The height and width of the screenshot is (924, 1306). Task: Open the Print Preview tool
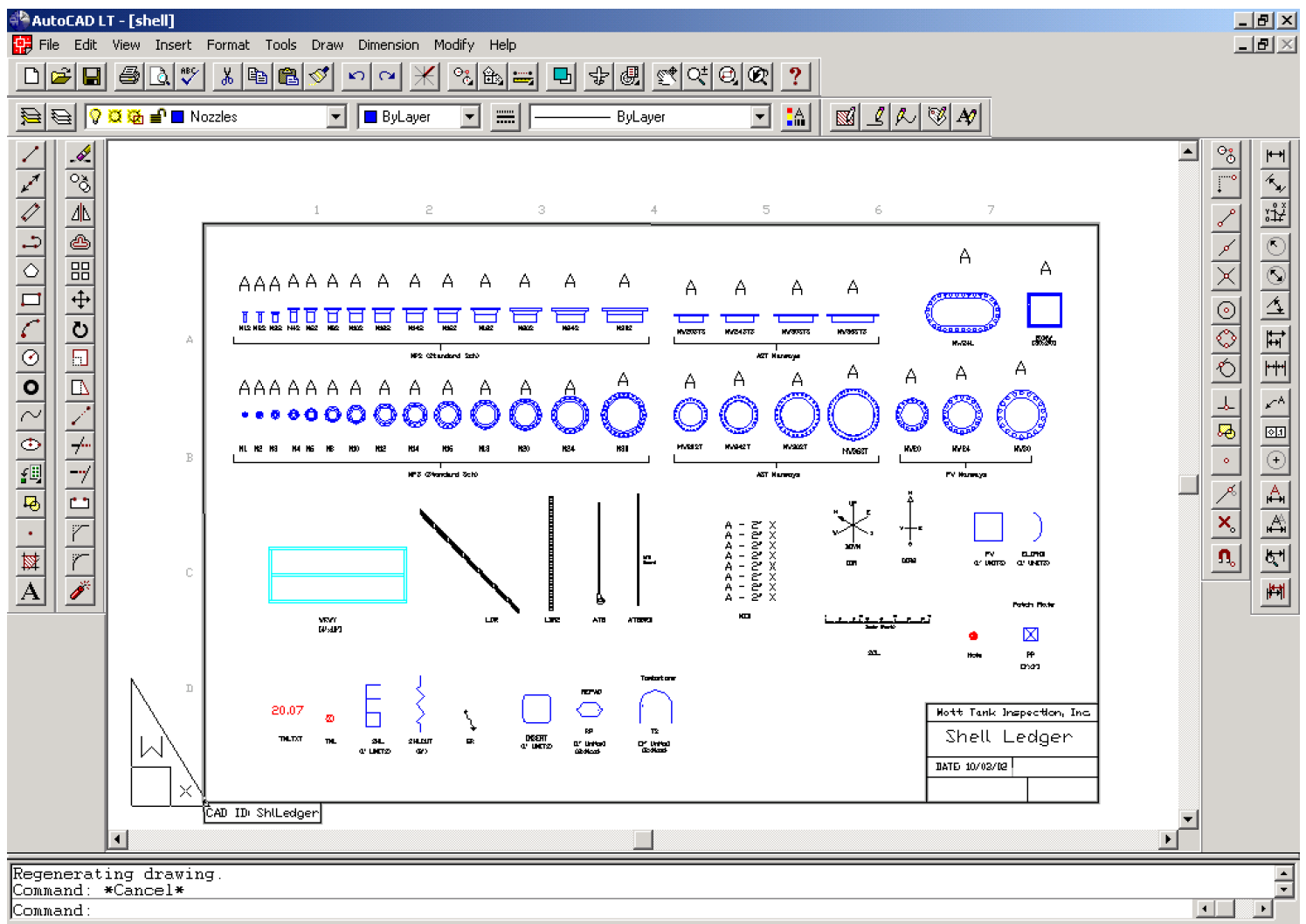(159, 77)
